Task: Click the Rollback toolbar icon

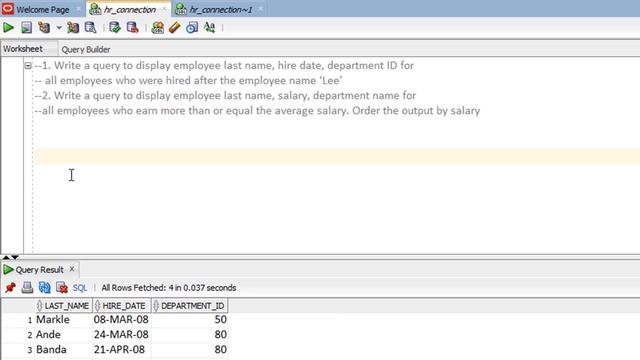Action: point(133,28)
